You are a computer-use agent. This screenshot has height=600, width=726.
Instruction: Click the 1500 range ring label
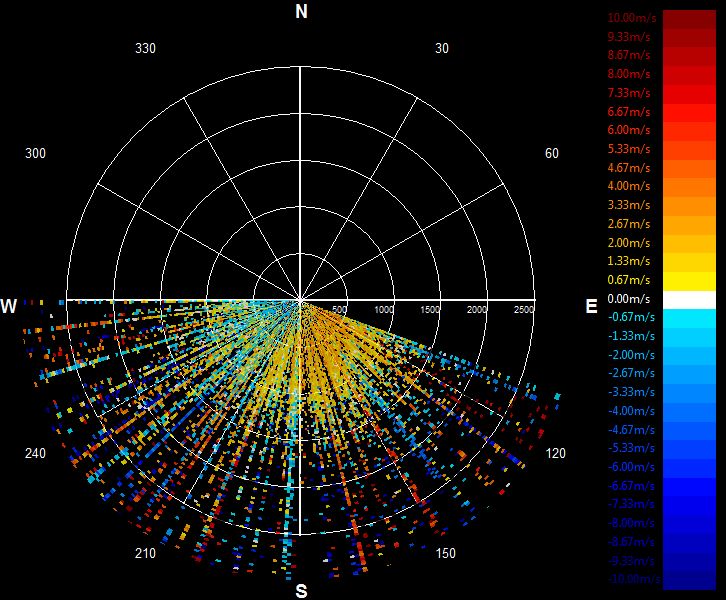430,310
